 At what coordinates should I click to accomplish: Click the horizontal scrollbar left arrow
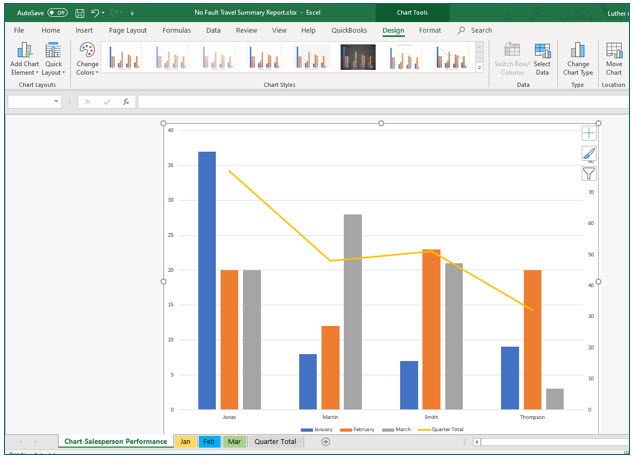coord(477,442)
